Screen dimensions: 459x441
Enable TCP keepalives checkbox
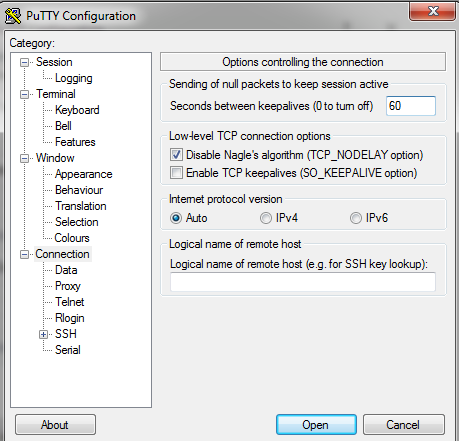click(176, 173)
